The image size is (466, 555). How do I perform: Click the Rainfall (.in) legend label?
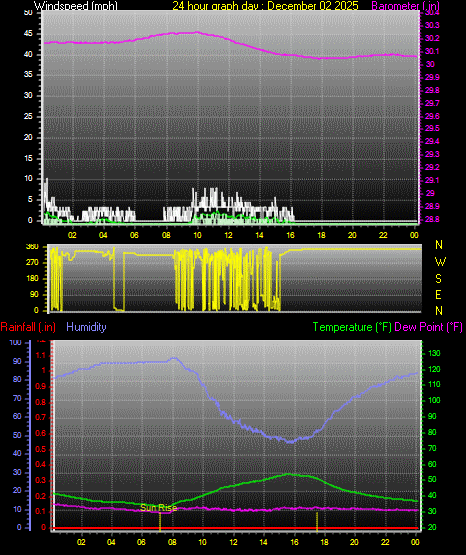pos(28,327)
